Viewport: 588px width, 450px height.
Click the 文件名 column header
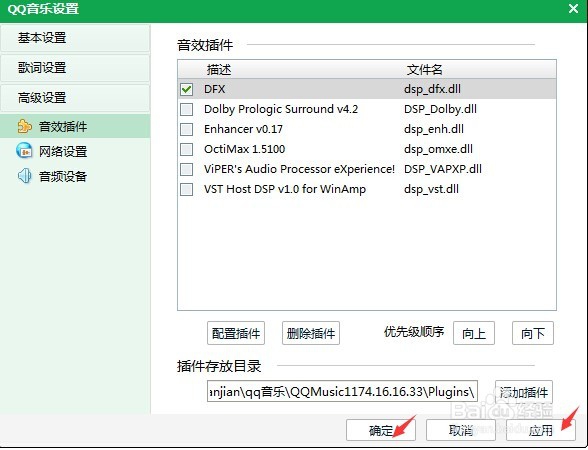[x=425, y=69]
